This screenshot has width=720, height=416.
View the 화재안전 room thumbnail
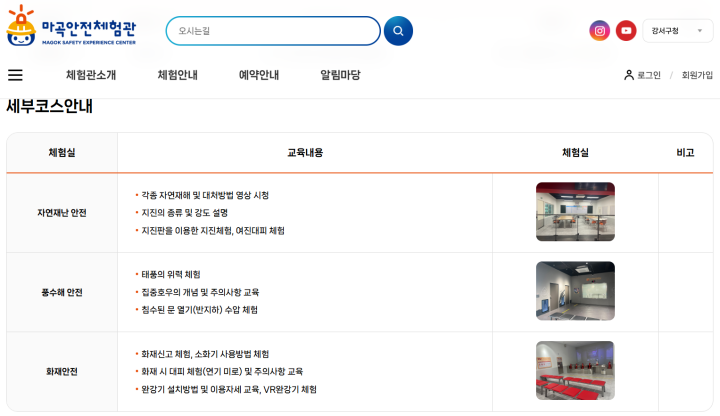point(575,370)
